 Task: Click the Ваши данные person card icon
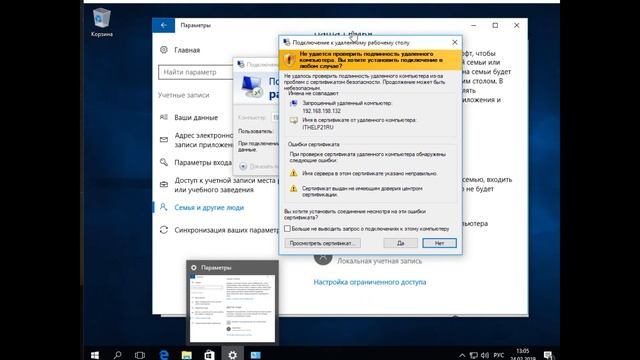point(164,117)
